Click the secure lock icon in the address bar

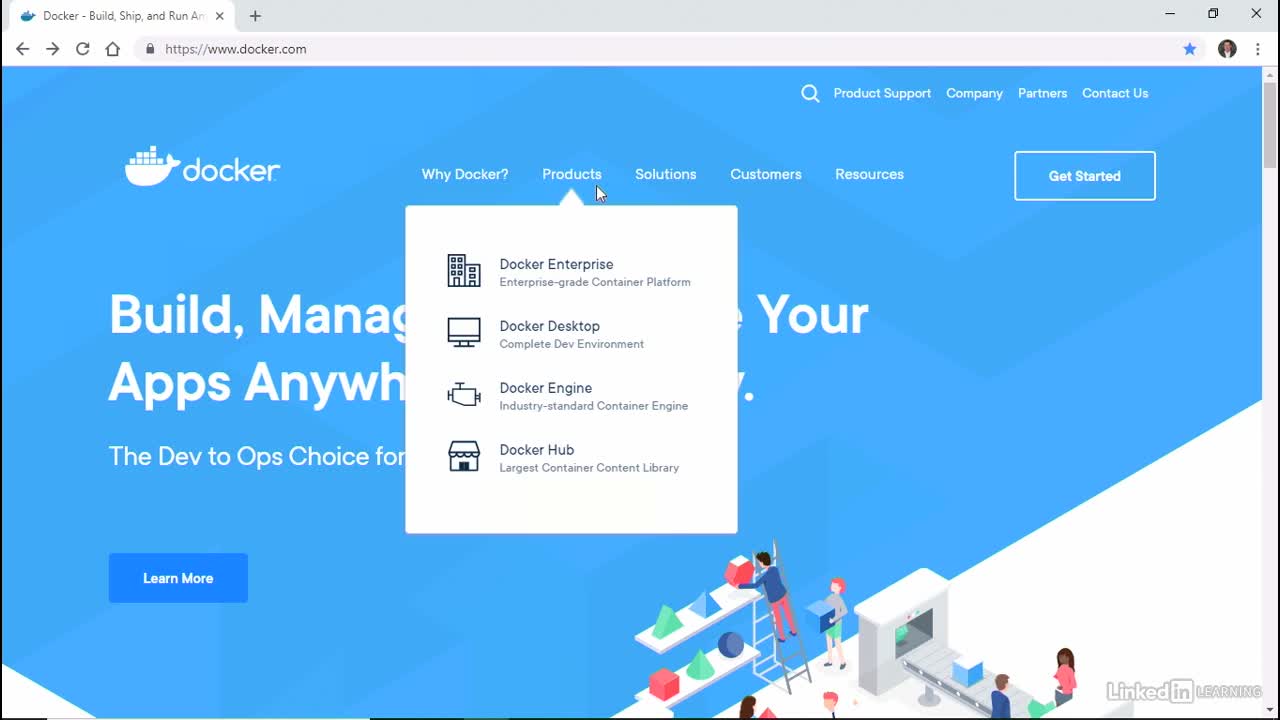coord(150,49)
